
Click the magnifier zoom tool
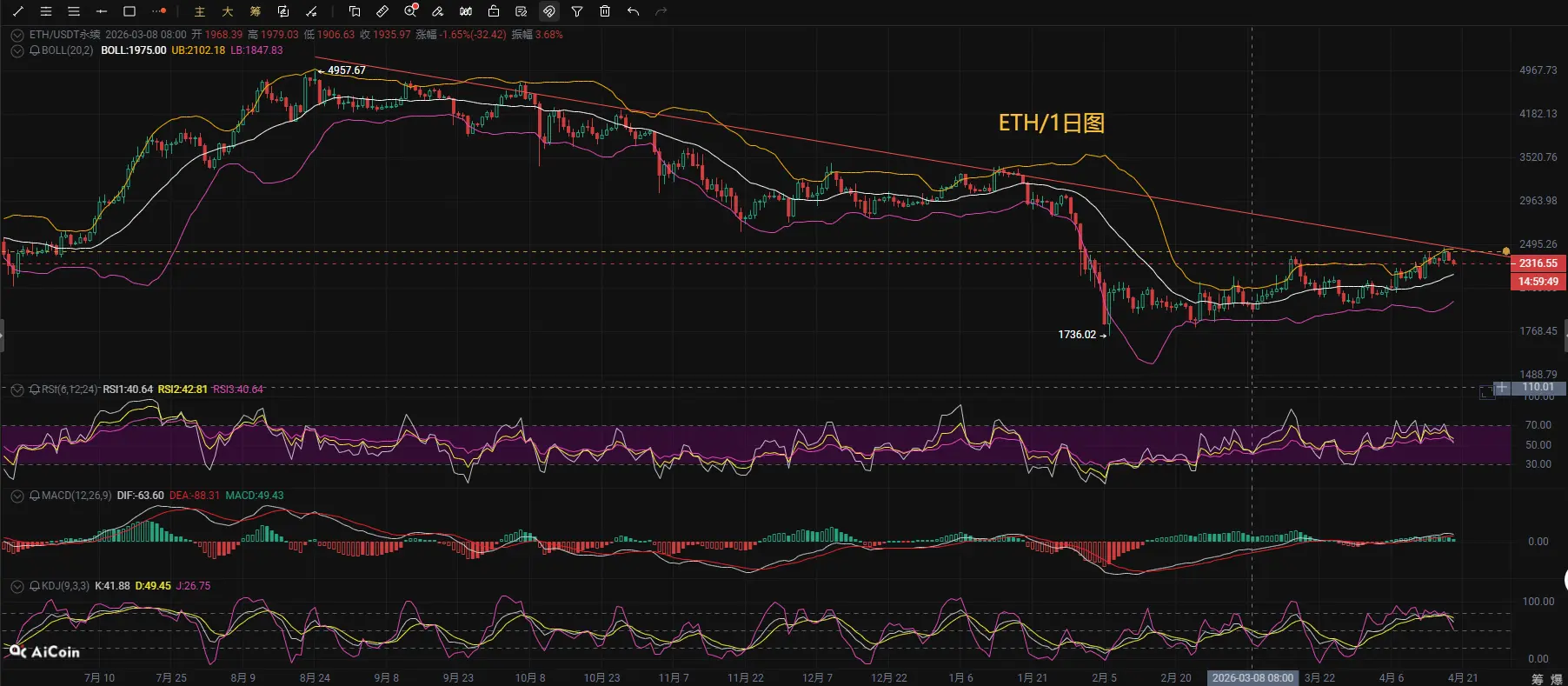(411, 11)
